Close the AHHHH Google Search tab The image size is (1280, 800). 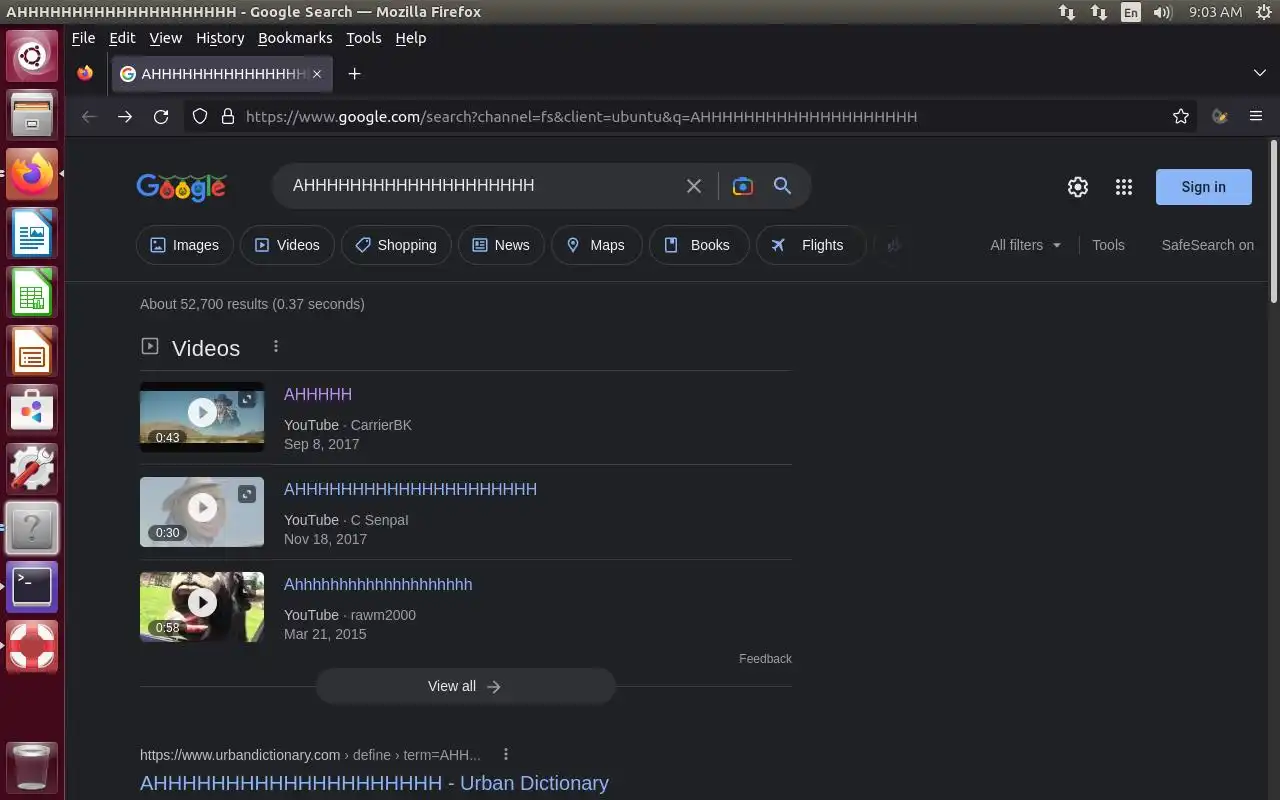point(317,73)
